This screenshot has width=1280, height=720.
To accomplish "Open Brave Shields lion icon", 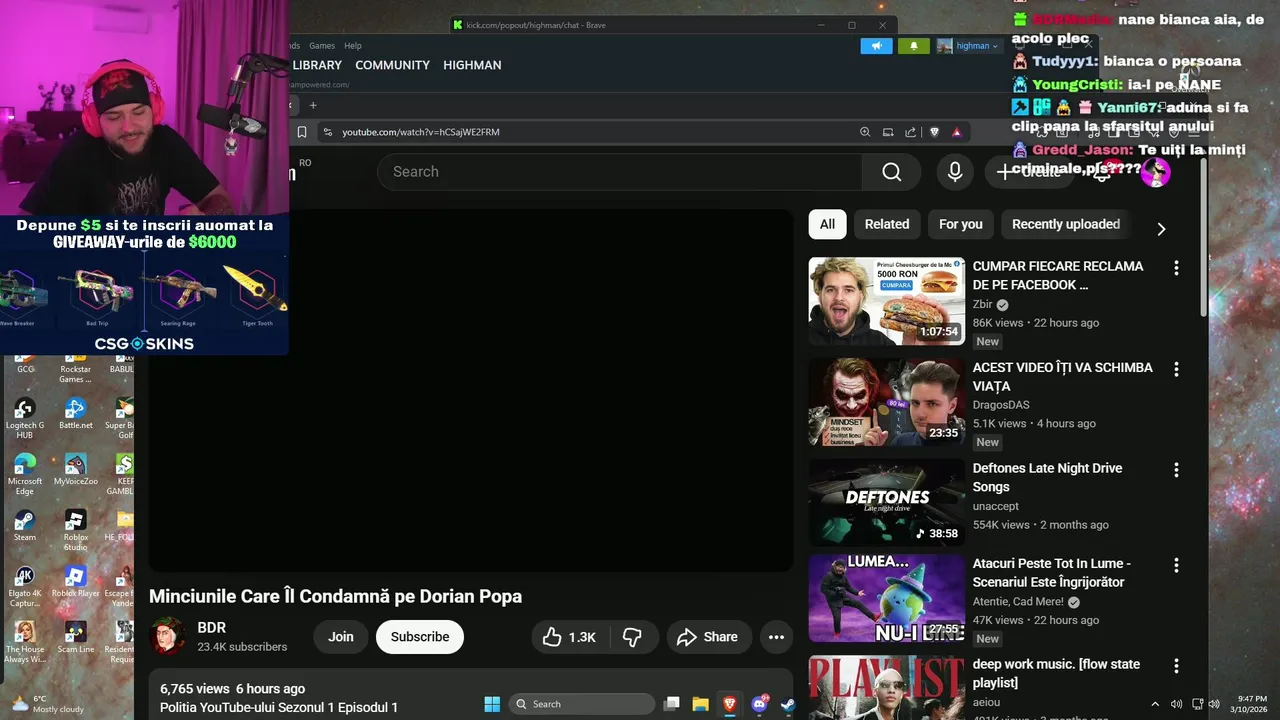I will [x=934, y=132].
